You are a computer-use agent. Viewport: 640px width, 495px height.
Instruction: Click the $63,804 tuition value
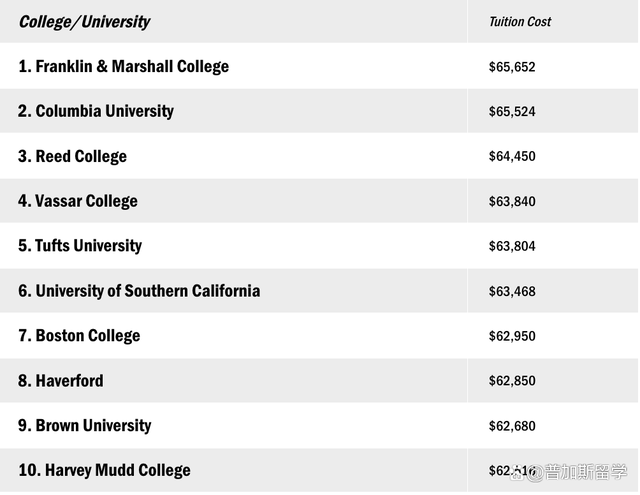(x=512, y=246)
